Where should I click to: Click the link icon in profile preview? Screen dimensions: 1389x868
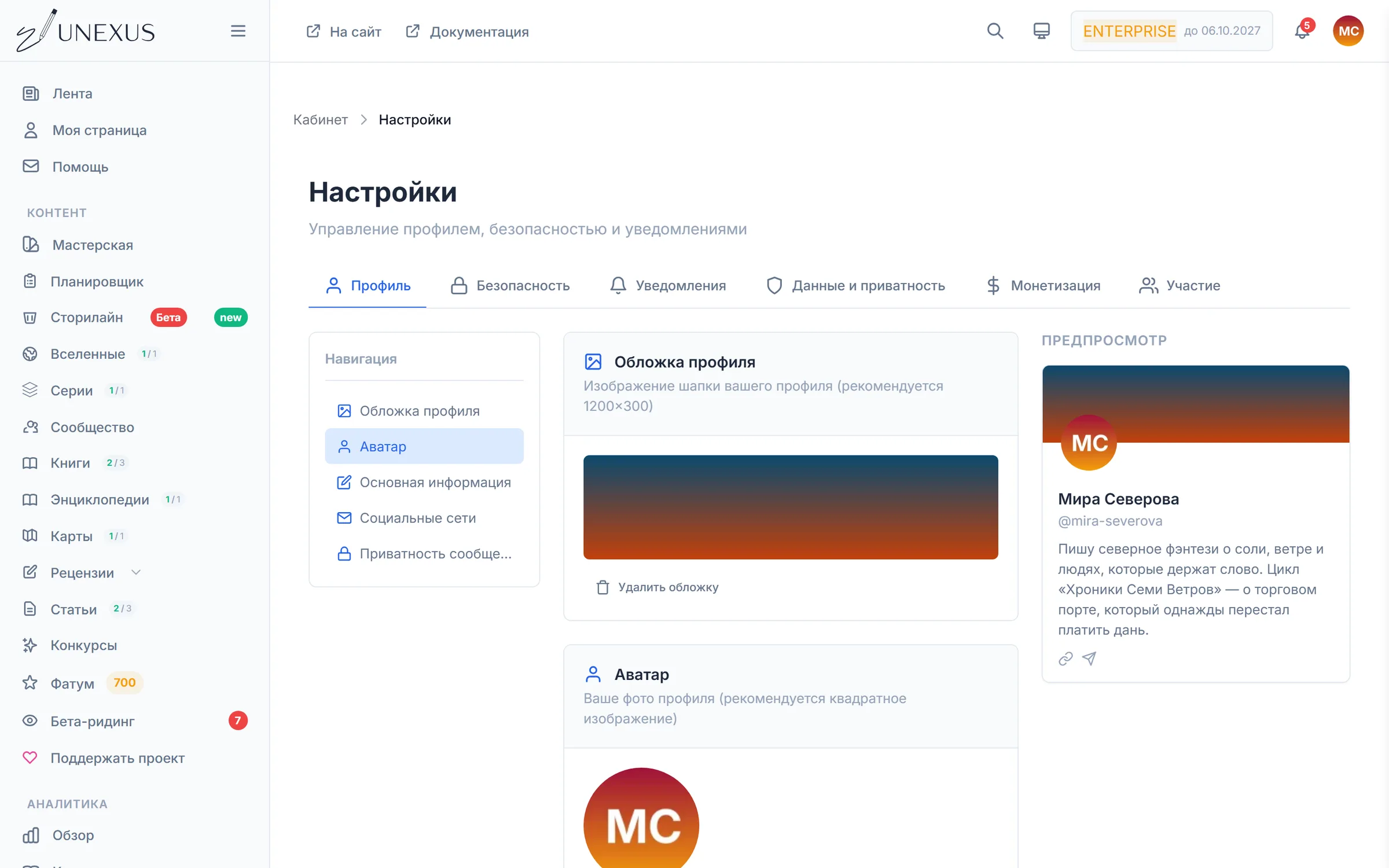coord(1065,659)
